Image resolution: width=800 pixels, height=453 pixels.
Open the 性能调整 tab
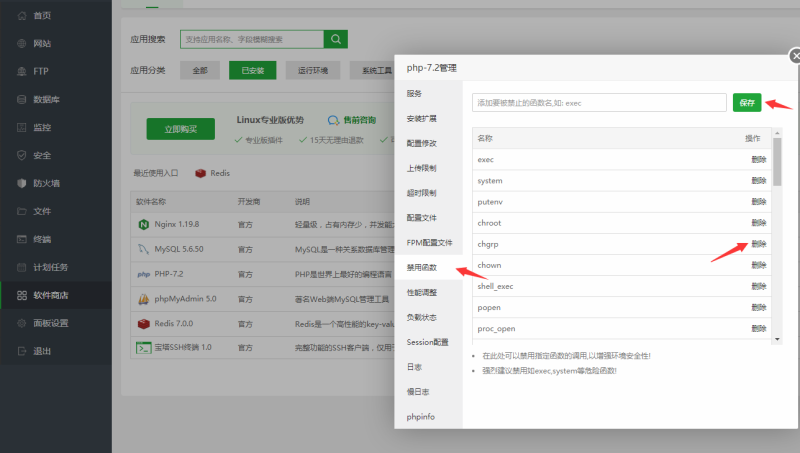[429, 292]
